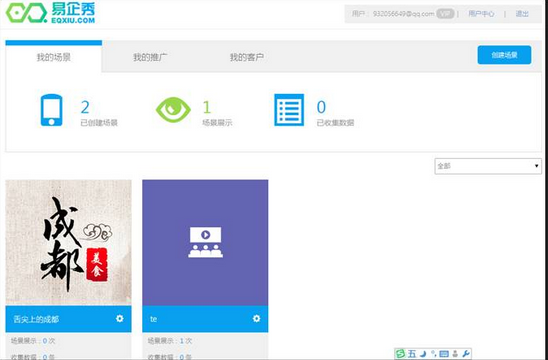Open the purple te scene thumbnail

click(x=205, y=243)
